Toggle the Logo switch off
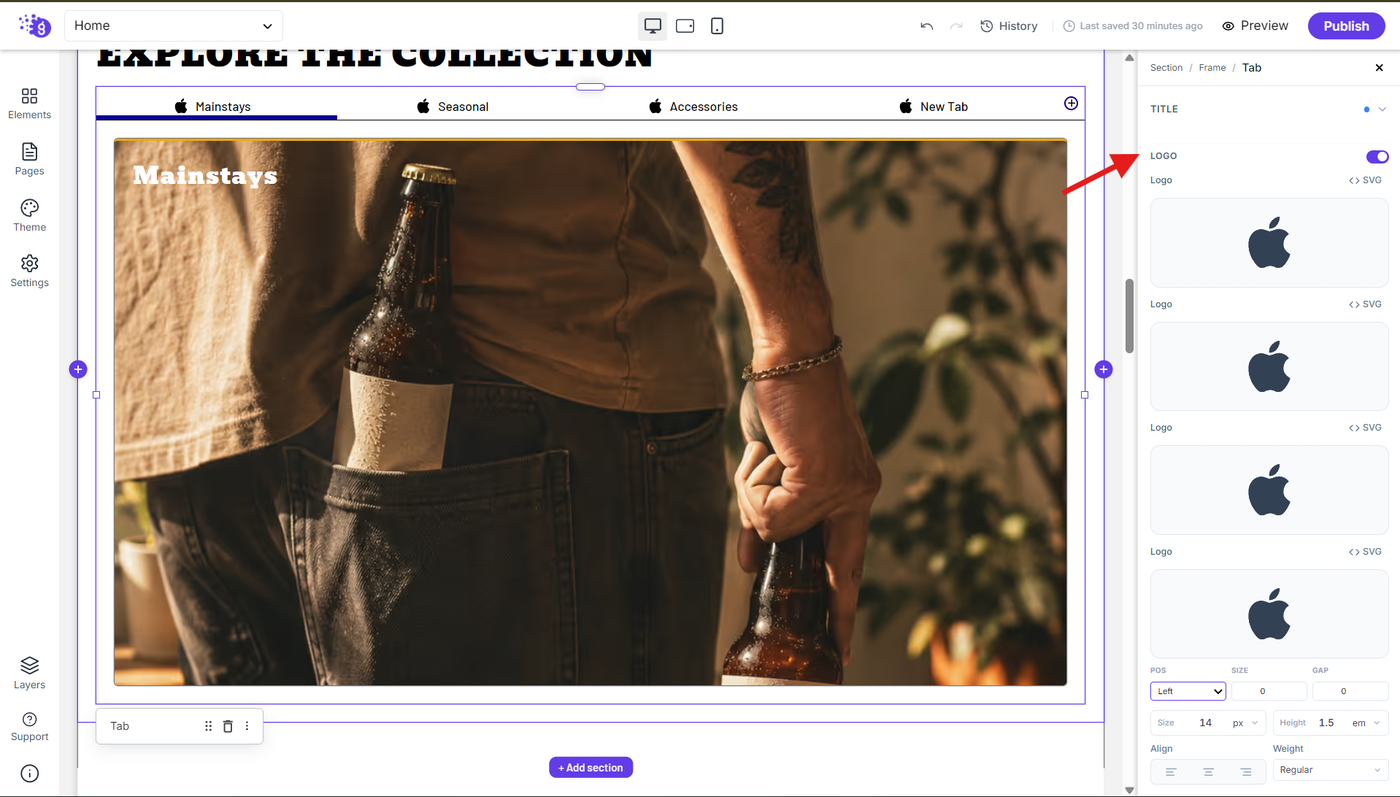This screenshot has width=1400, height=797. click(x=1377, y=156)
